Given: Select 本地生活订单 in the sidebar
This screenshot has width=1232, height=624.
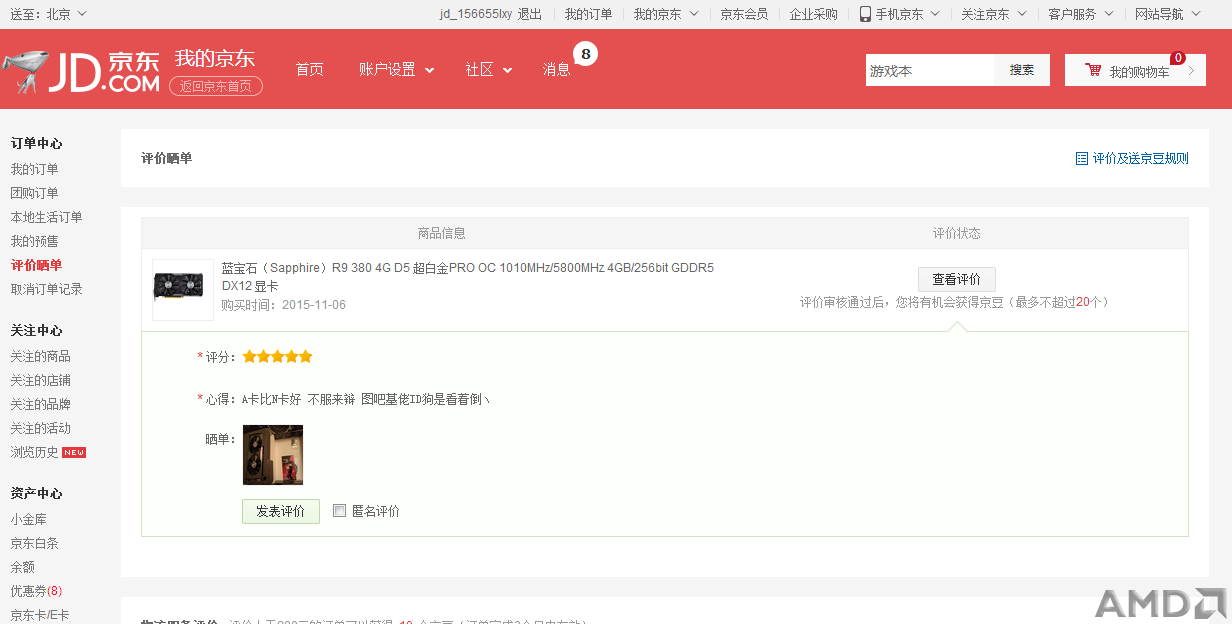Looking at the screenshot, I should pyautogui.click(x=47, y=217).
